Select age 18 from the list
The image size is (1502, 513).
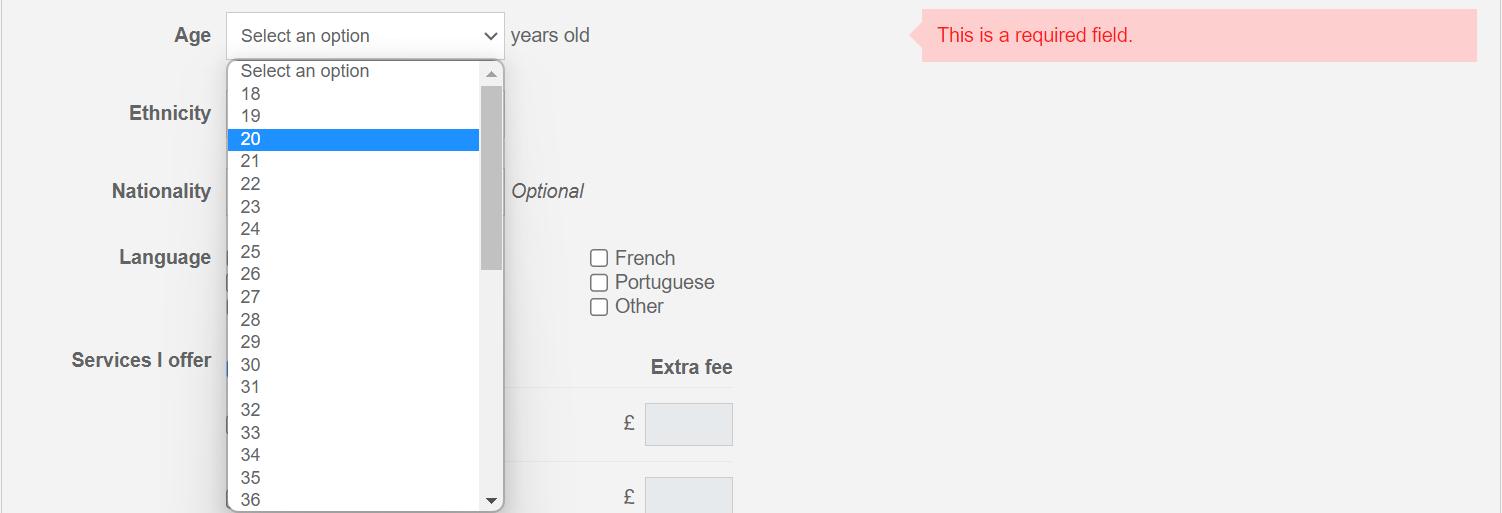[x=352, y=94]
